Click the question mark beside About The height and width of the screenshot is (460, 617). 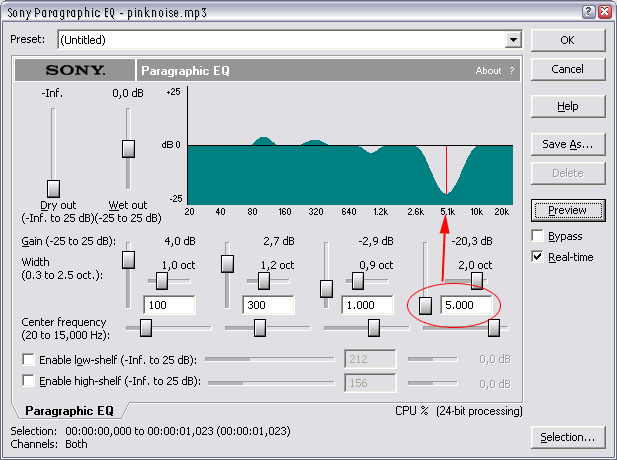tap(512, 71)
